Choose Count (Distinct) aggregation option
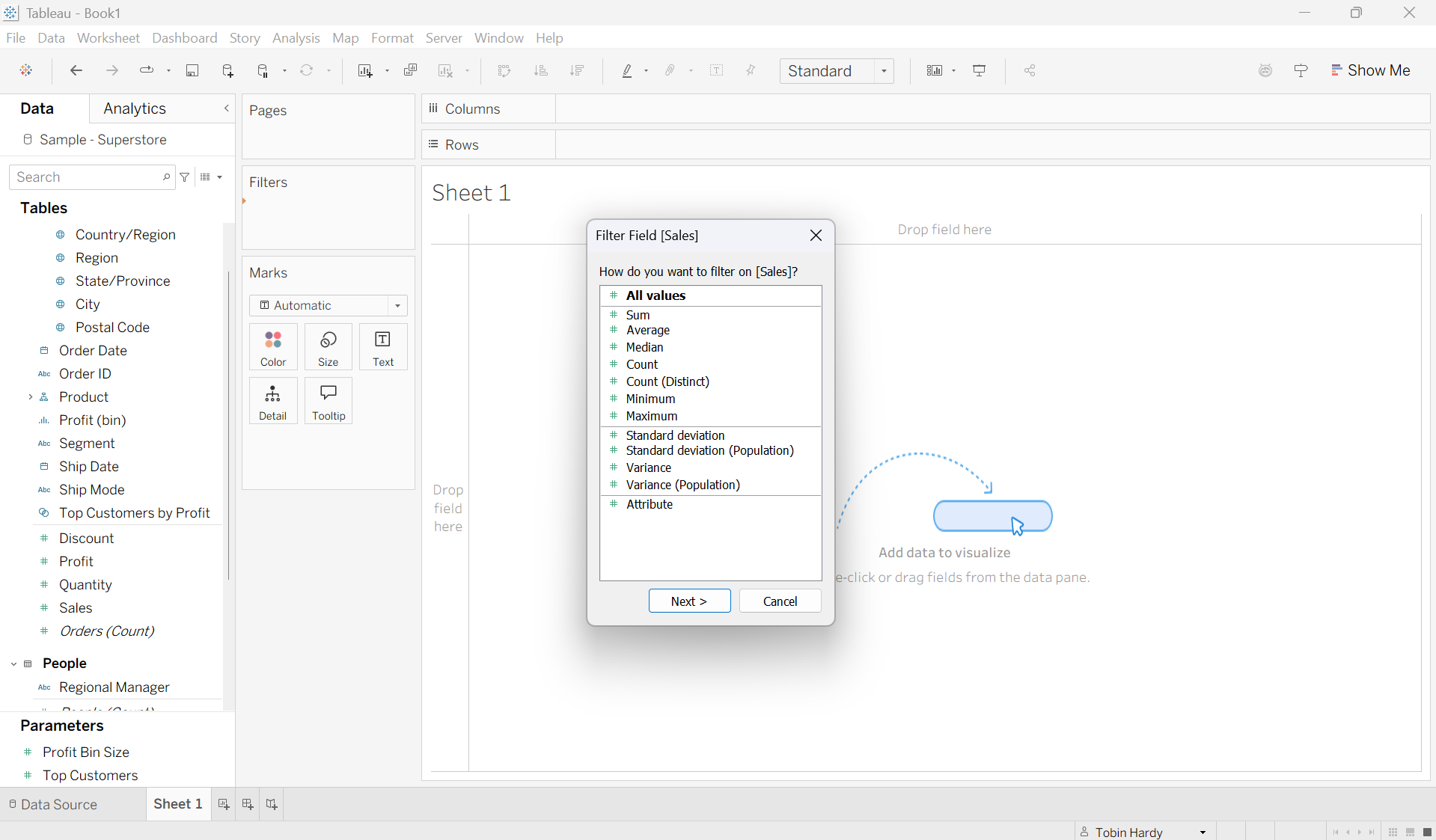The image size is (1436, 840). [667, 381]
